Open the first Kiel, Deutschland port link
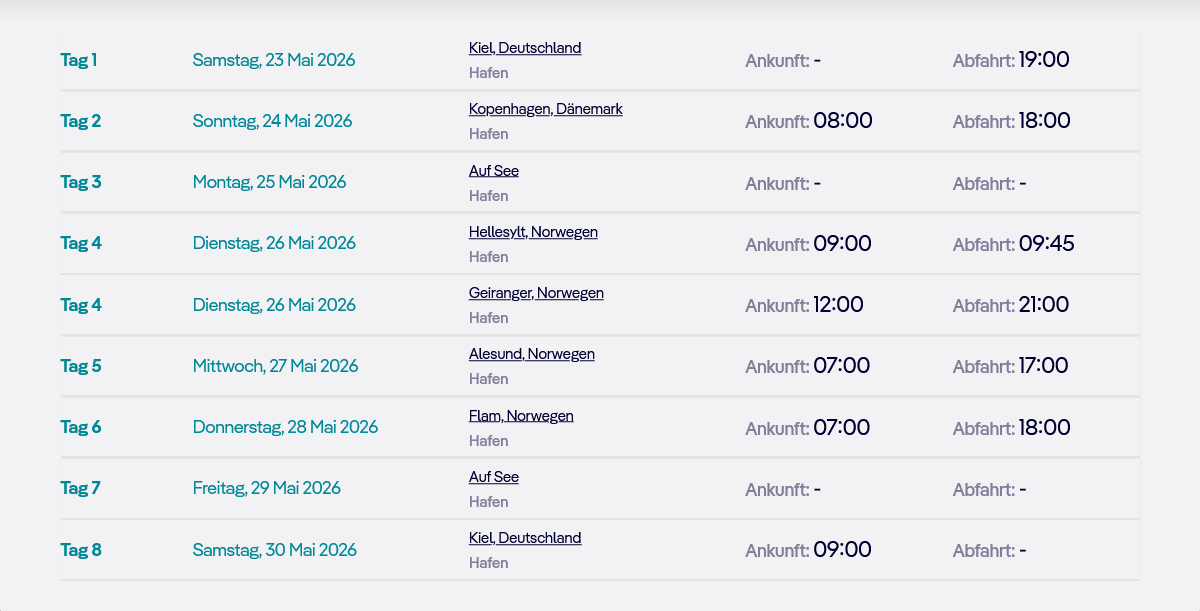 (524, 48)
